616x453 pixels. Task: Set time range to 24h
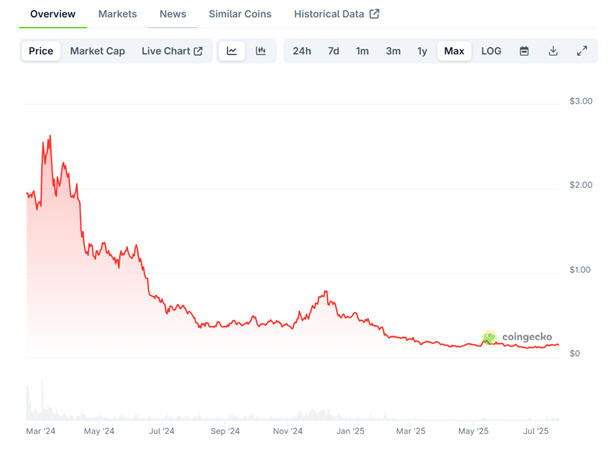coord(302,51)
